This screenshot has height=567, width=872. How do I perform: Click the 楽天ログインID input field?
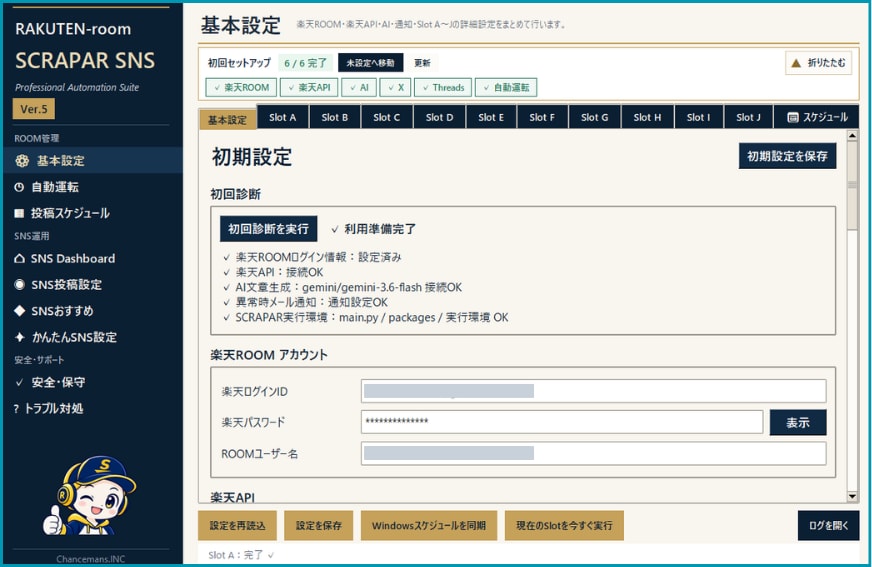point(593,391)
